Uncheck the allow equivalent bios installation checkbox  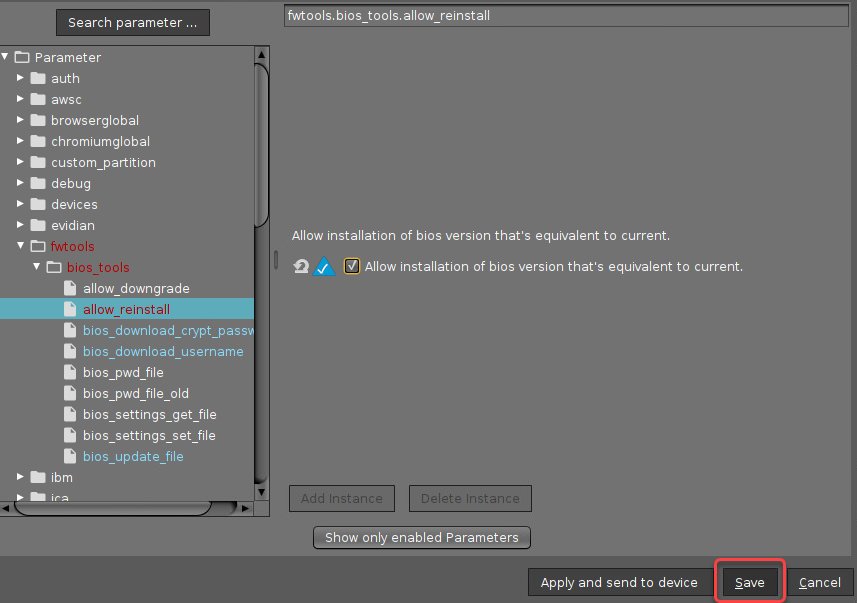(x=351, y=267)
